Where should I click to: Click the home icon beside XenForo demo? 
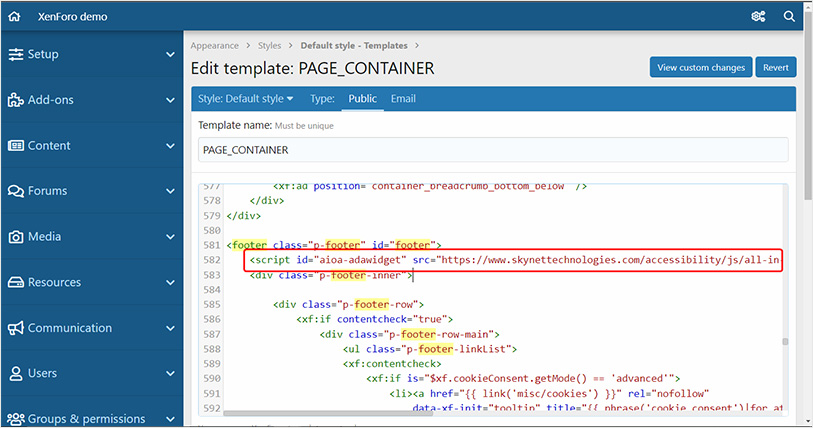tap(15, 17)
